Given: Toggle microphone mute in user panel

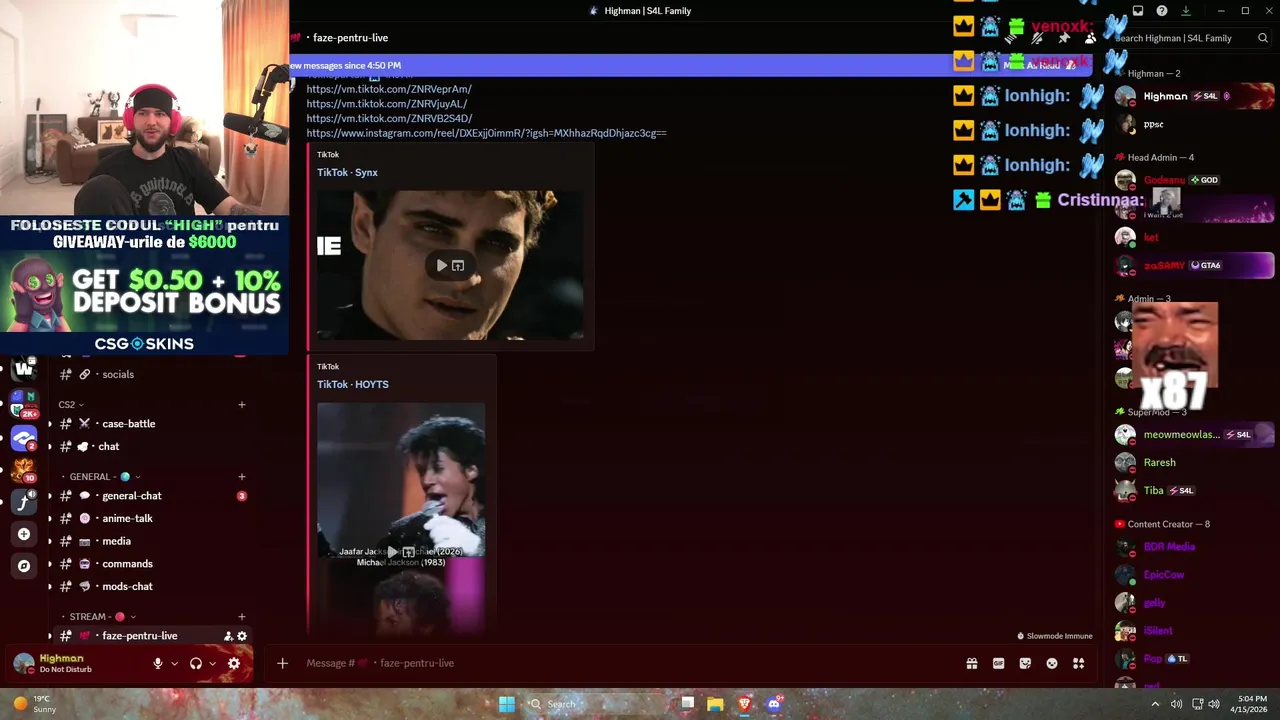Looking at the screenshot, I should (157, 663).
